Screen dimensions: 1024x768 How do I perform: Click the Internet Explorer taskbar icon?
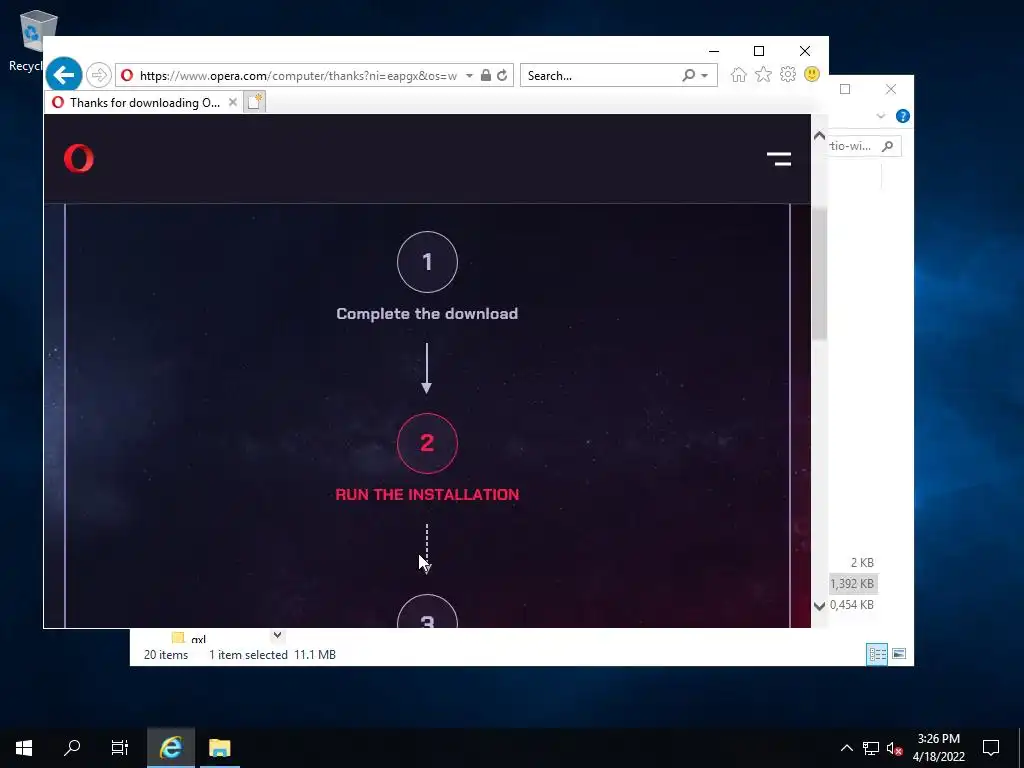pyautogui.click(x=171, y=748)
